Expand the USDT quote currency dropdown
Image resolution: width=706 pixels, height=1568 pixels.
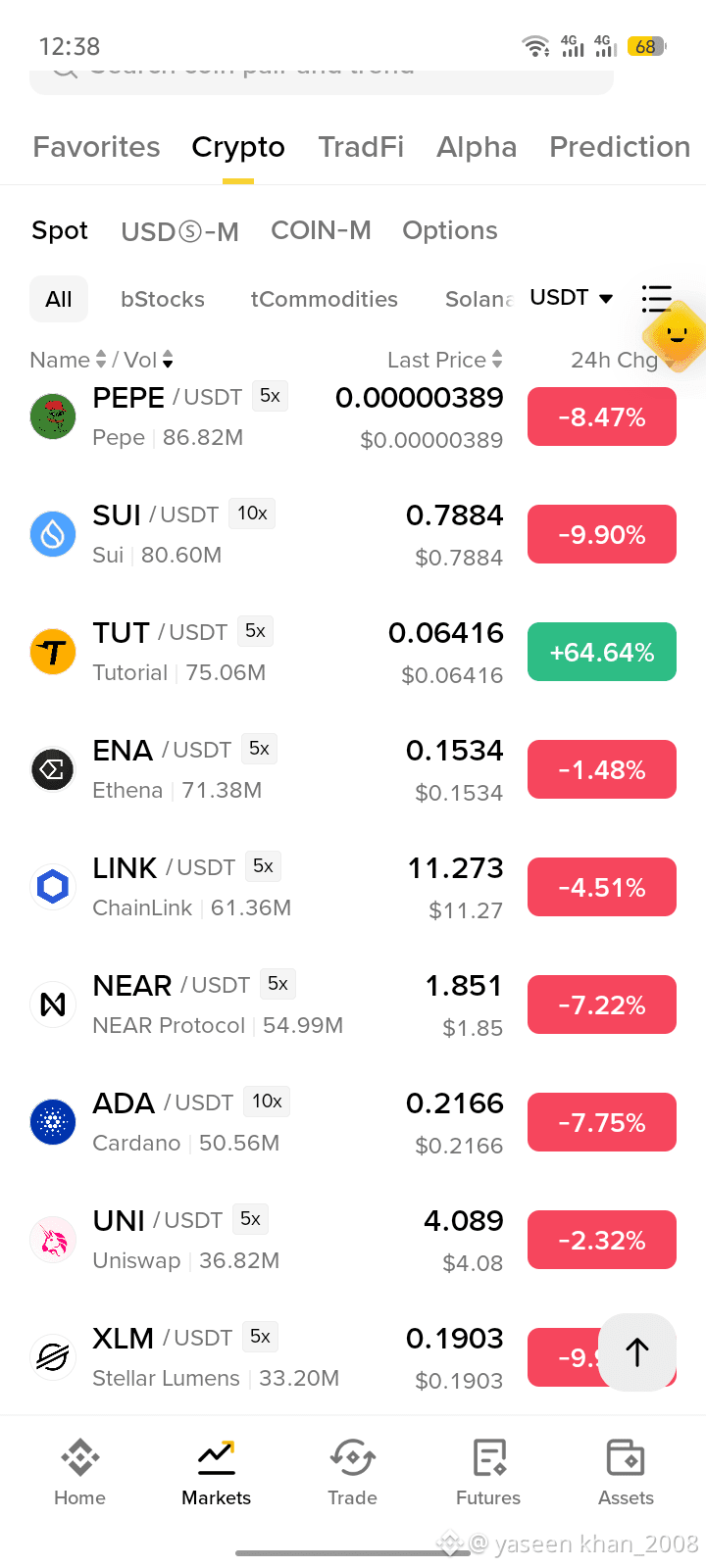click(x=572, y=297)
